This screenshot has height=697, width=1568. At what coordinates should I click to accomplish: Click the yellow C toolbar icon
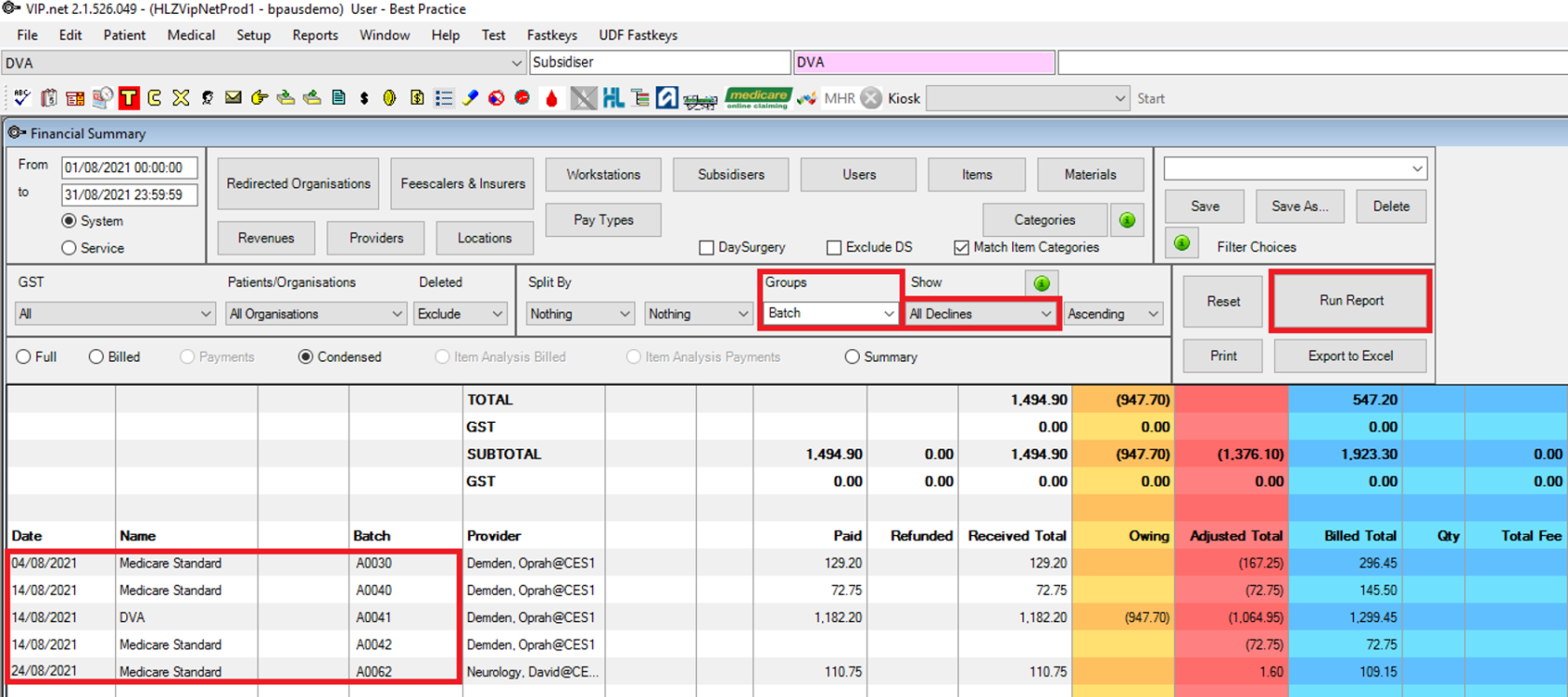pyautogui.click(x=154, y=97)
